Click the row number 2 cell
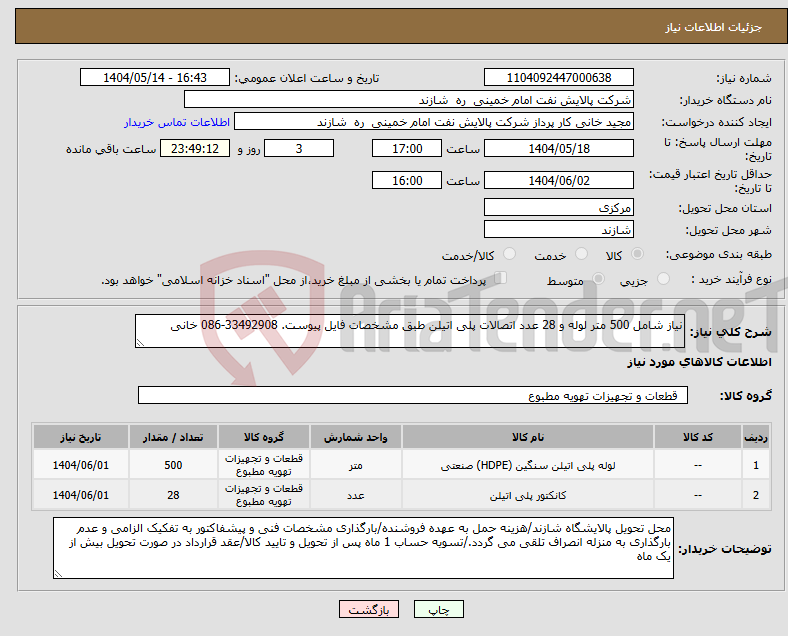The height and width of the screenshot is (636, 788). pyautogui.click(x=755, y=495)
